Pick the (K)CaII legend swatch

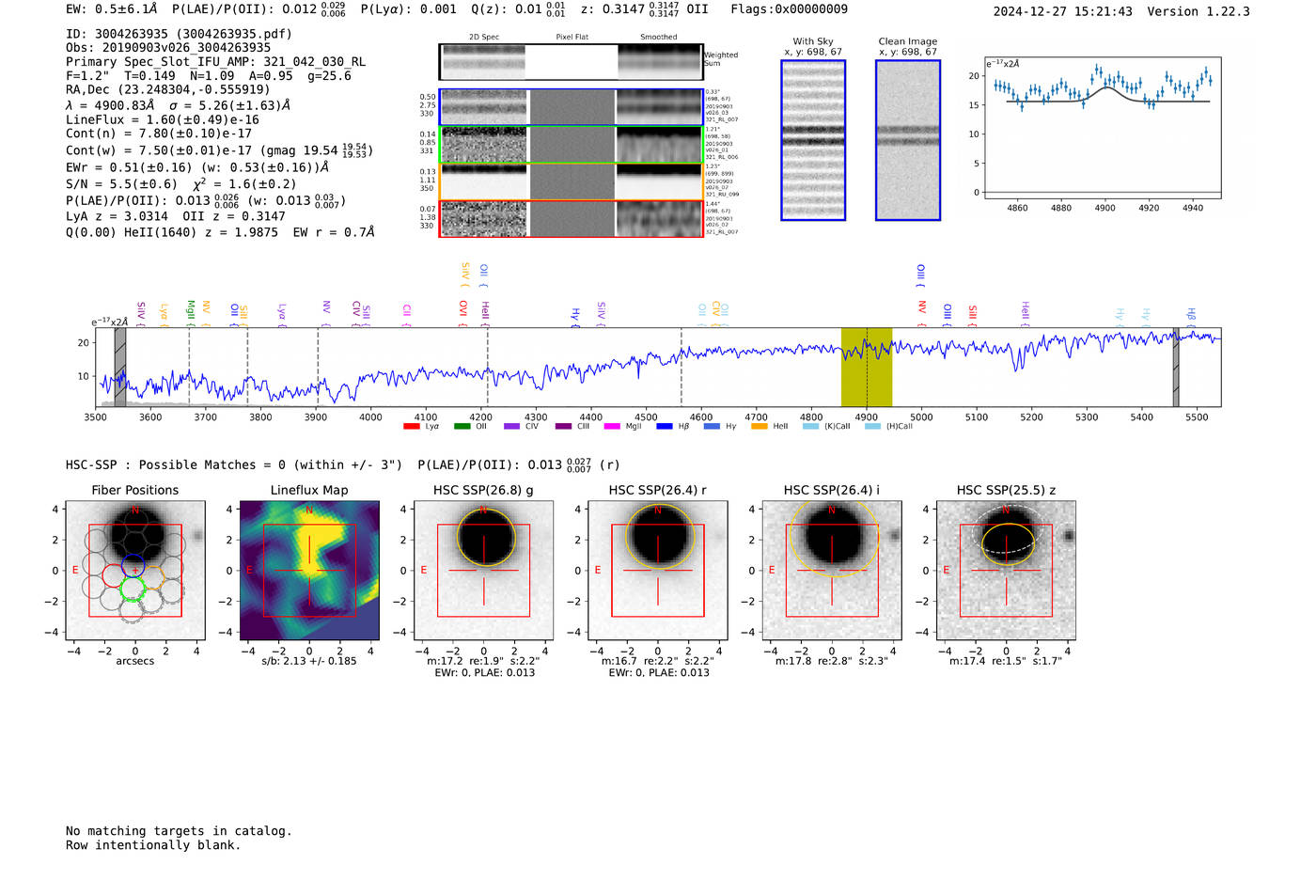click(810, 427)
